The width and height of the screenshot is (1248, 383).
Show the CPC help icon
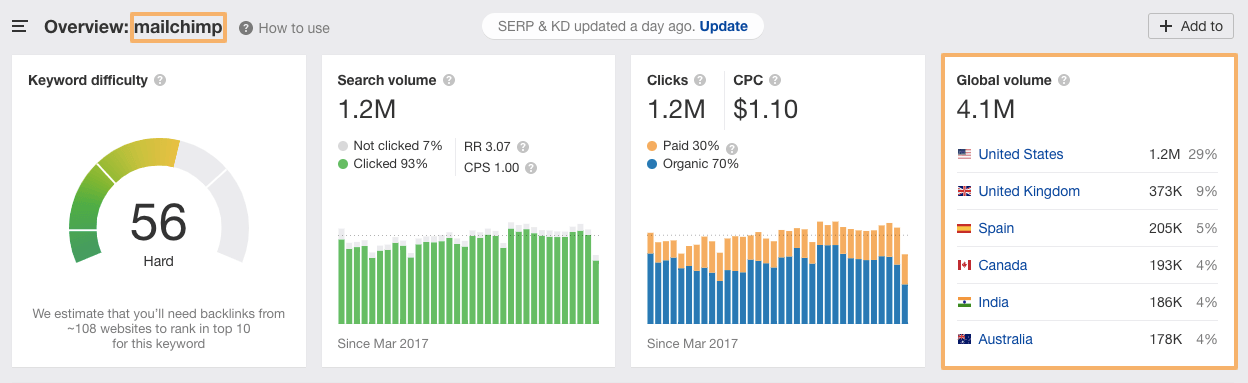click(775, 80)
